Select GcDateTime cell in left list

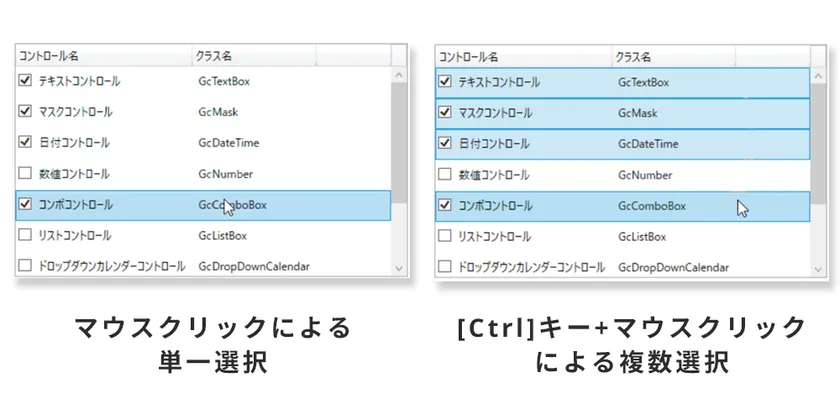(229, 142)
